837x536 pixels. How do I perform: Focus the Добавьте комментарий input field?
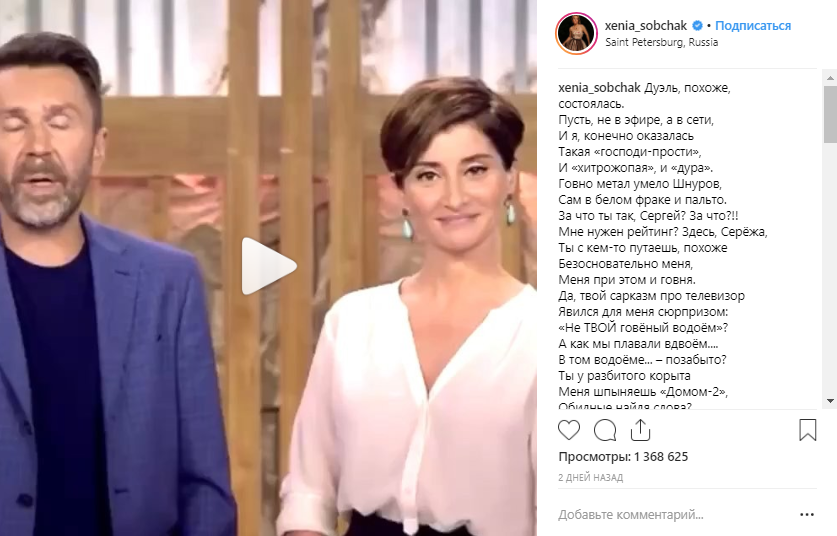click(x=675, y=515)
